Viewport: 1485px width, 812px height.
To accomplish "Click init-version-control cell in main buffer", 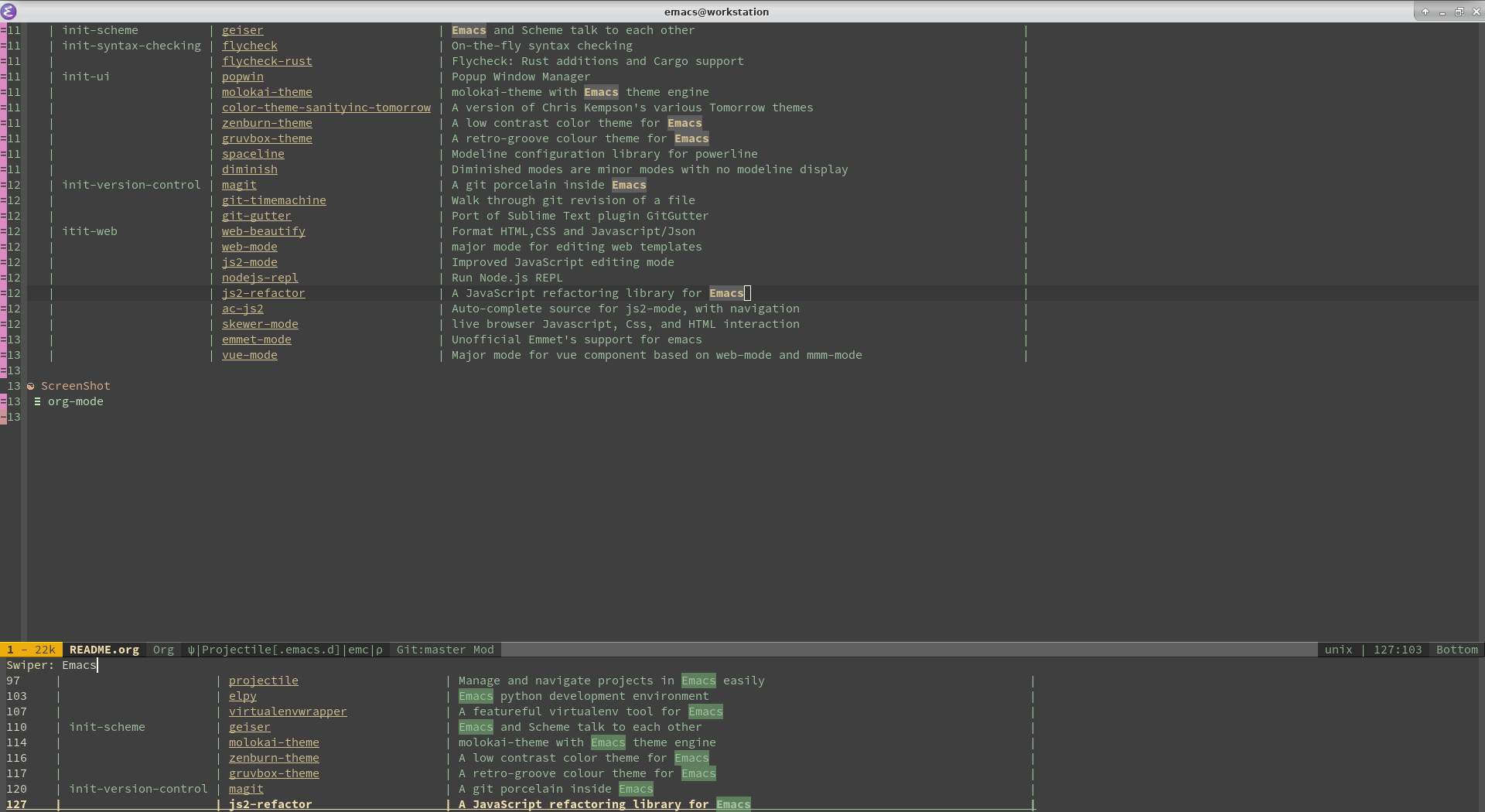I will pyautogui.click(x=131, y=185).
